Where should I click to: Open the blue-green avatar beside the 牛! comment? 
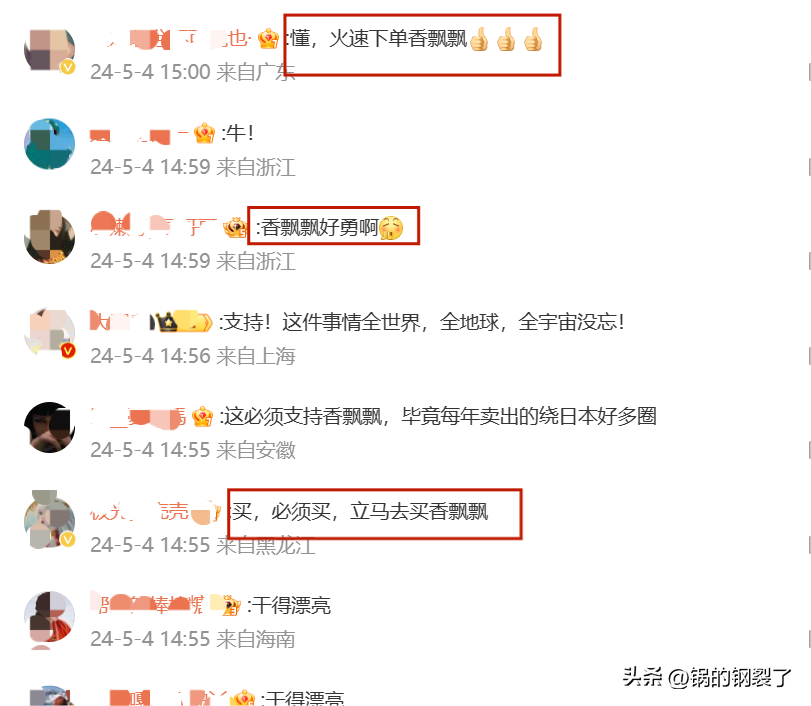point(50,144)
